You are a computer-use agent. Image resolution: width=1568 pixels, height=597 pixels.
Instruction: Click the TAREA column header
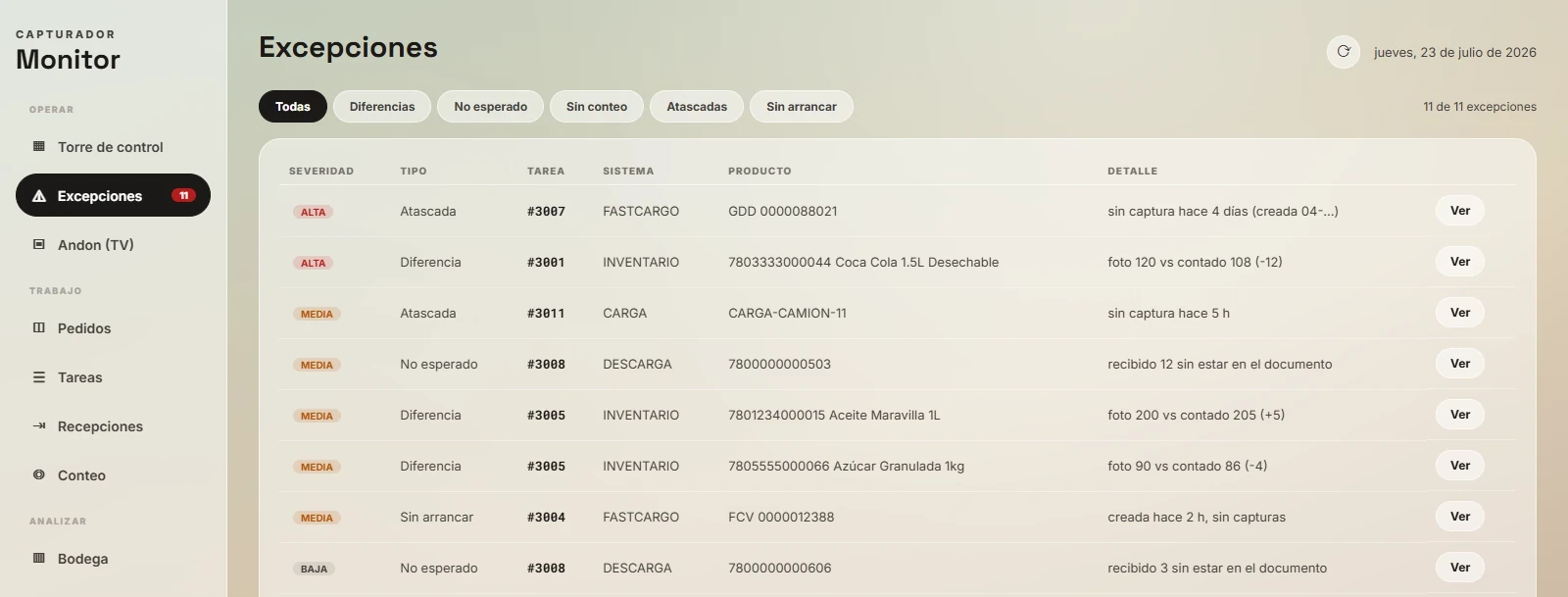tap(546, 171)
